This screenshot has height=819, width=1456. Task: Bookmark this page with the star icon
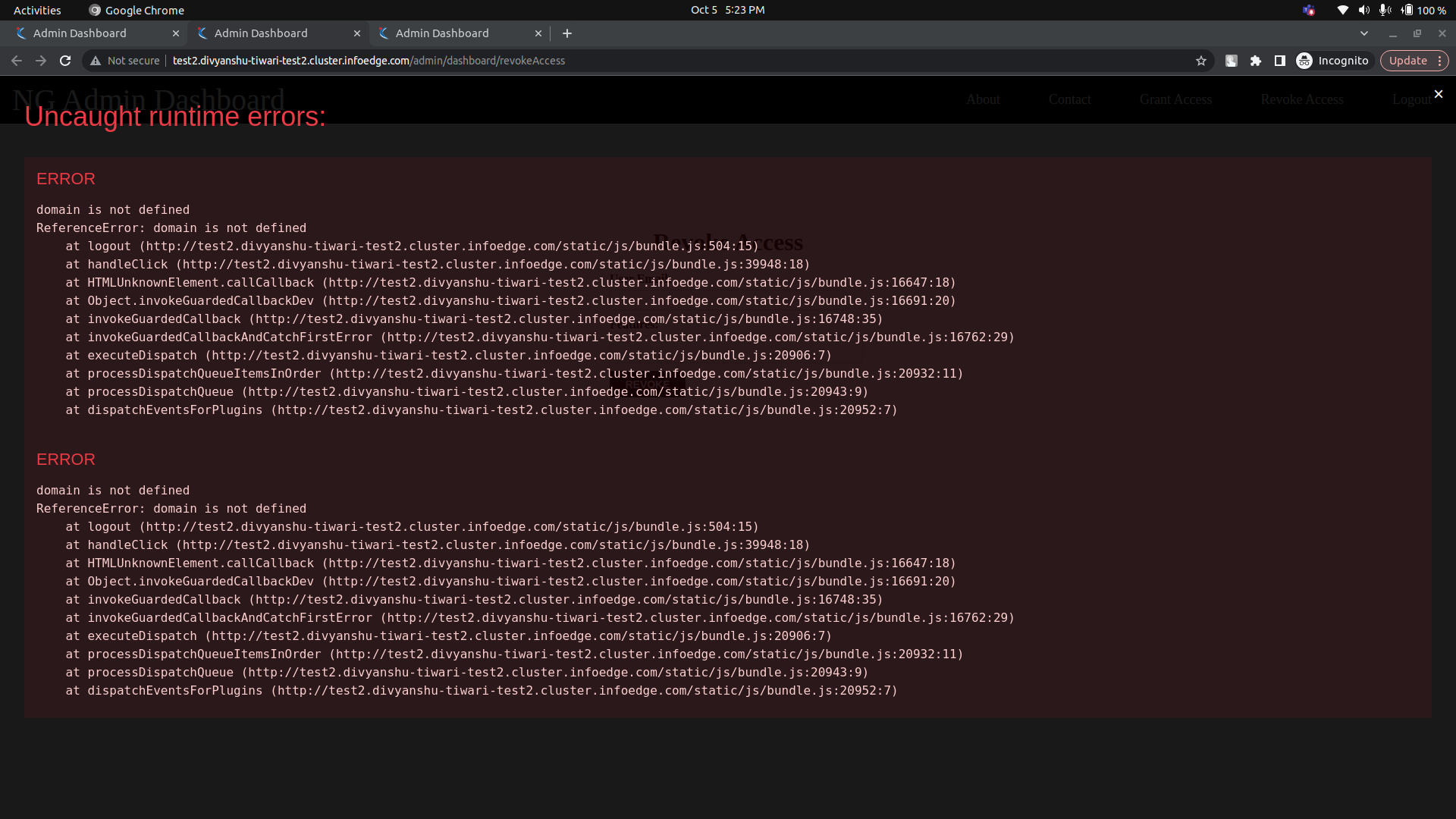(1201, 61)
